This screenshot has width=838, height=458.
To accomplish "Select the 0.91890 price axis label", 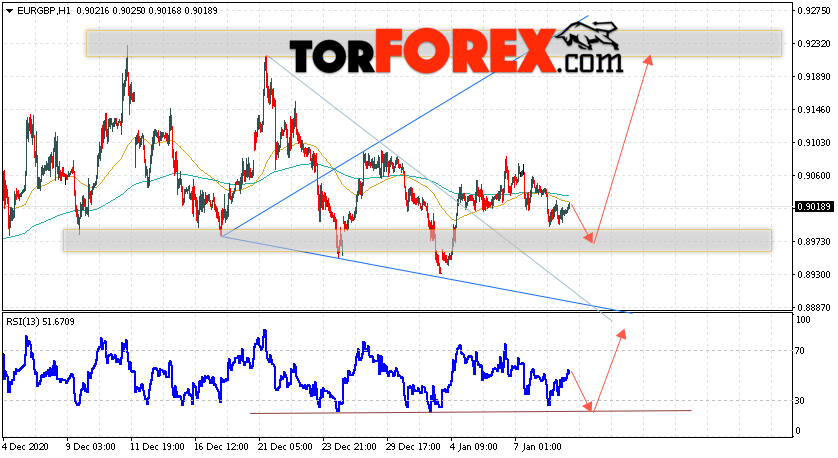I will click(814, 76).
